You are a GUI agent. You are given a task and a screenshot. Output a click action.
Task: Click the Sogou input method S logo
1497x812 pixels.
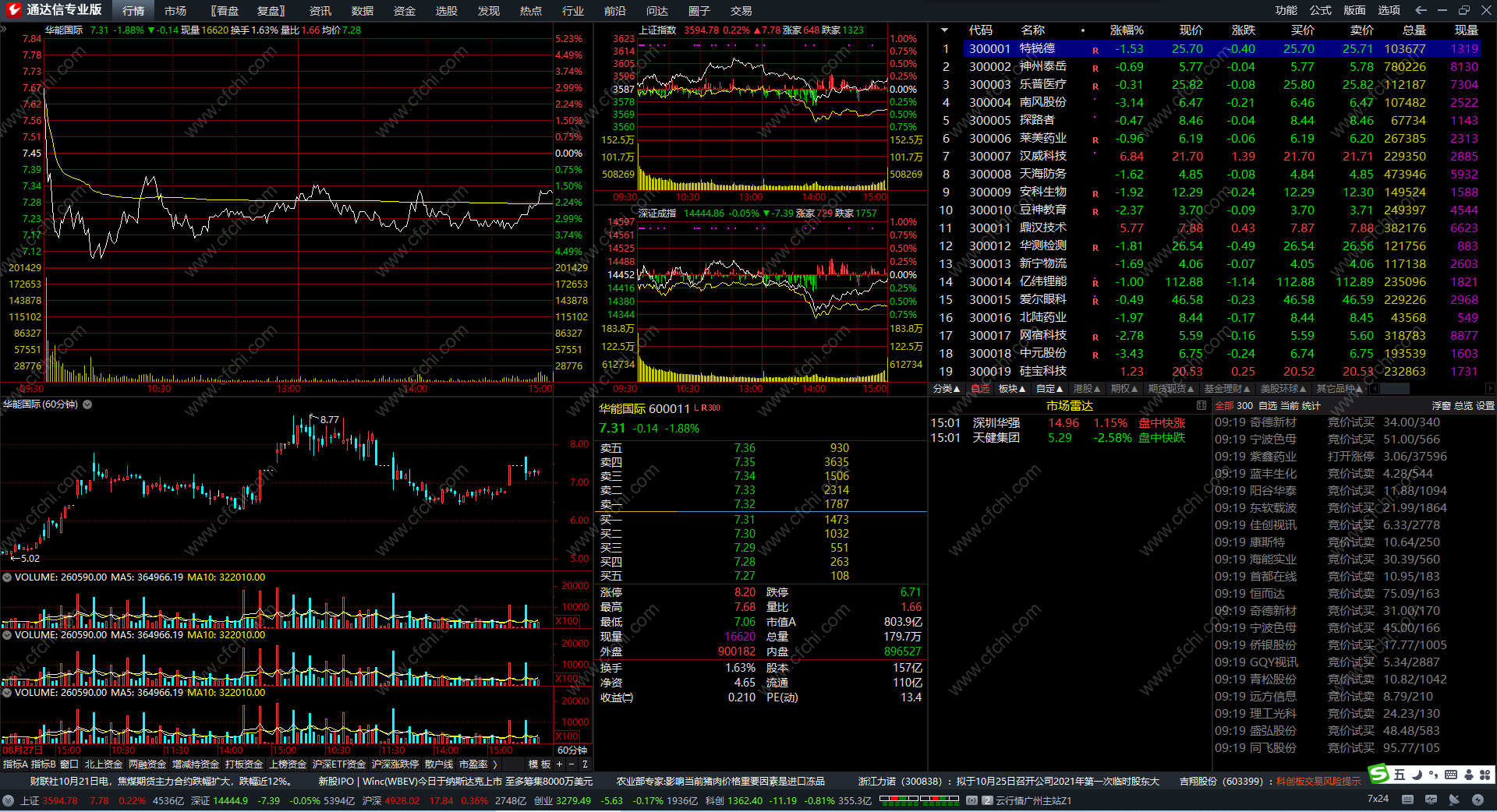1379,774
